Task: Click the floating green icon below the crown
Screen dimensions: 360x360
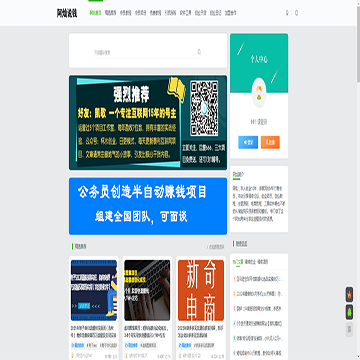Action: (x=349, y=312)
